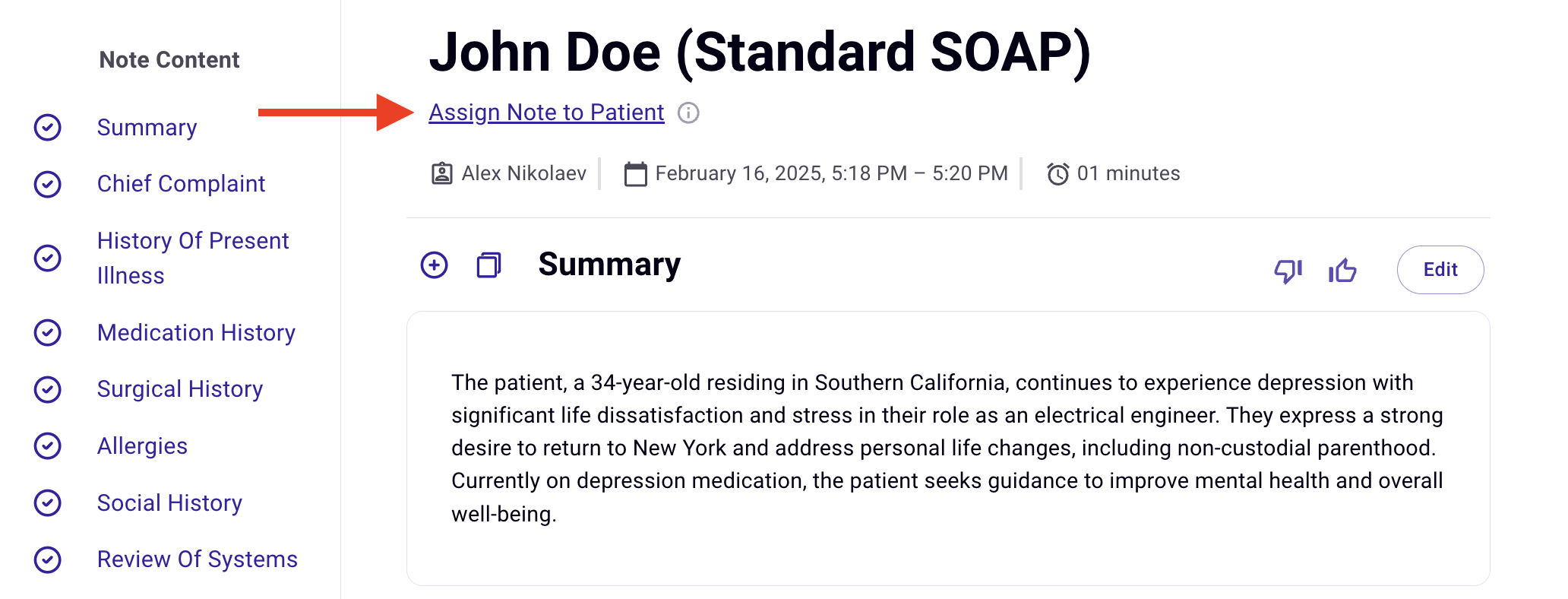Screen dimensions: 1568x599
Task: Jump to History Of Present Illness section
Action: tap(193, 258)
